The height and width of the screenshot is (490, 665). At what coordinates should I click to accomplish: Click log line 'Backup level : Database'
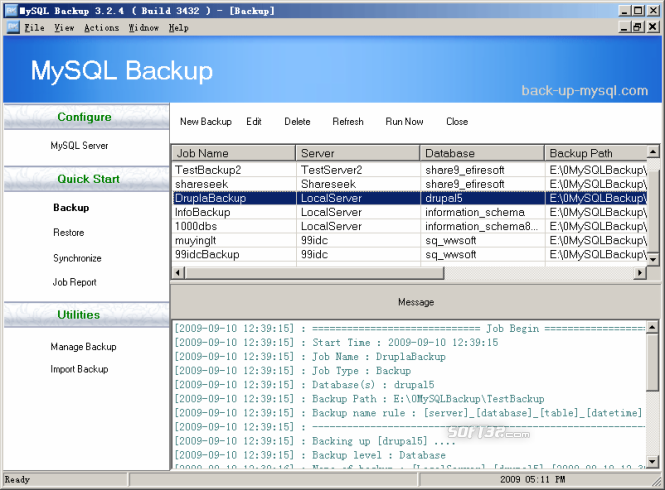pos(310,455)
